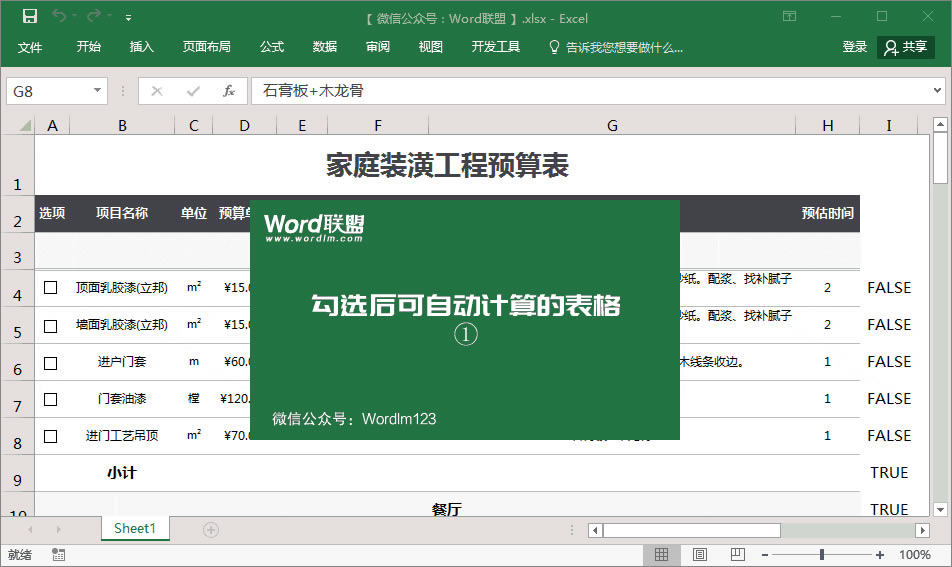Click TRUE value in row 9
The image size is (952, 567).
(889, 473)
